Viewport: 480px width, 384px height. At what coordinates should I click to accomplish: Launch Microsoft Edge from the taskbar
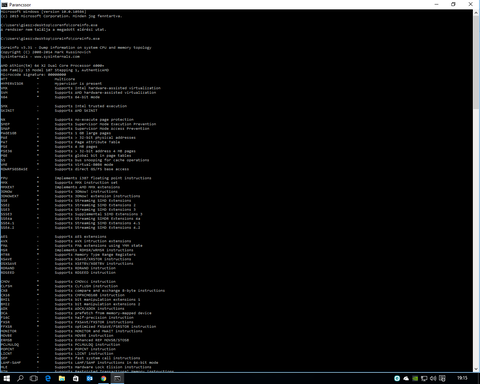point(48,378)
